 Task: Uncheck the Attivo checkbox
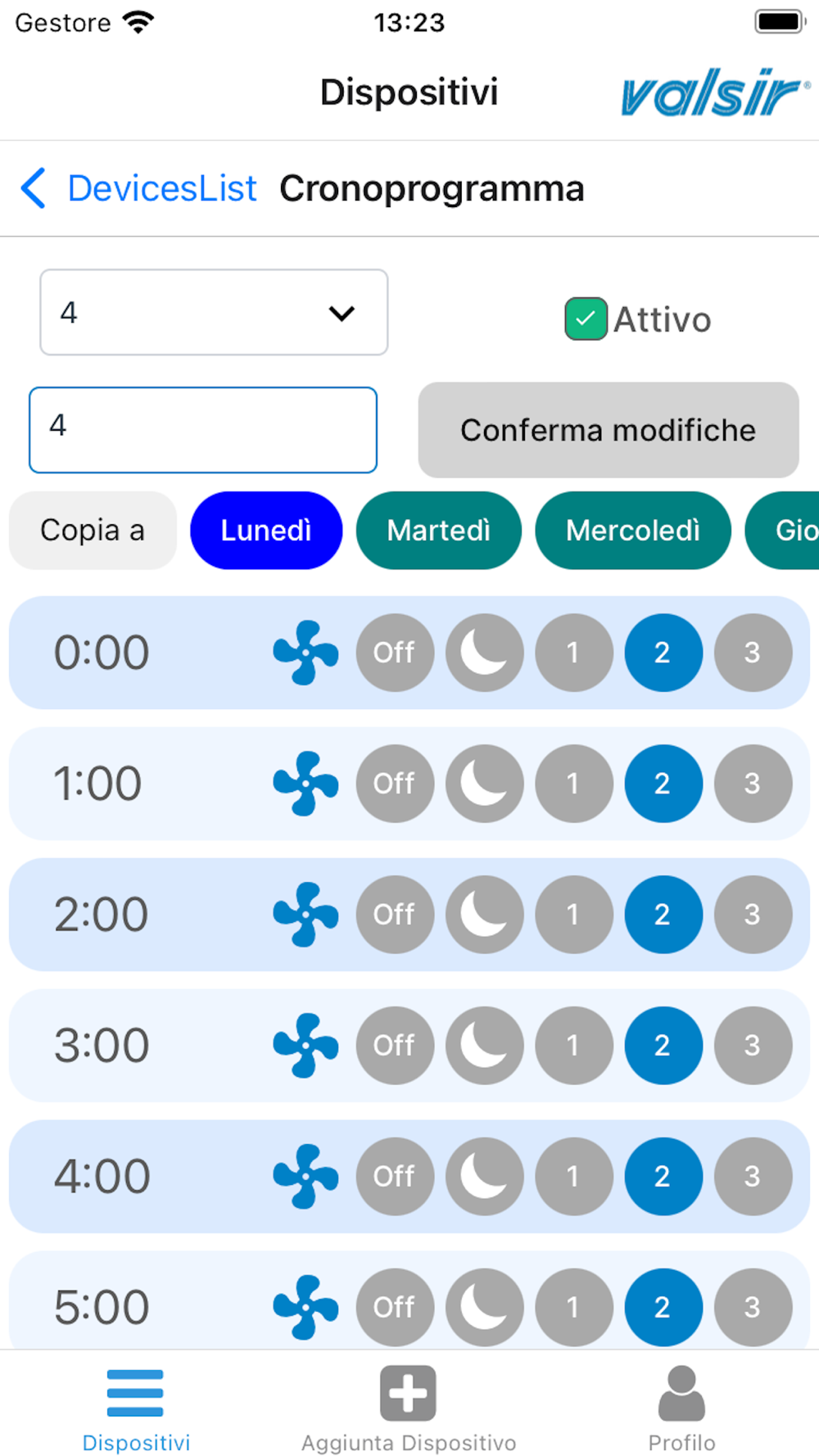click(x=586, y=319)
